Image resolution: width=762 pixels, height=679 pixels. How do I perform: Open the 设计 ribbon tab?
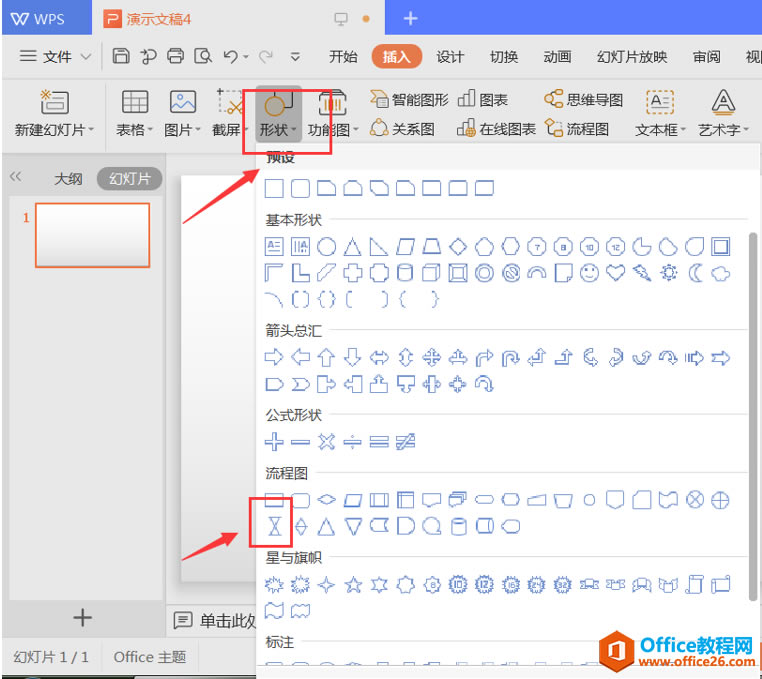tap(450, 57)
